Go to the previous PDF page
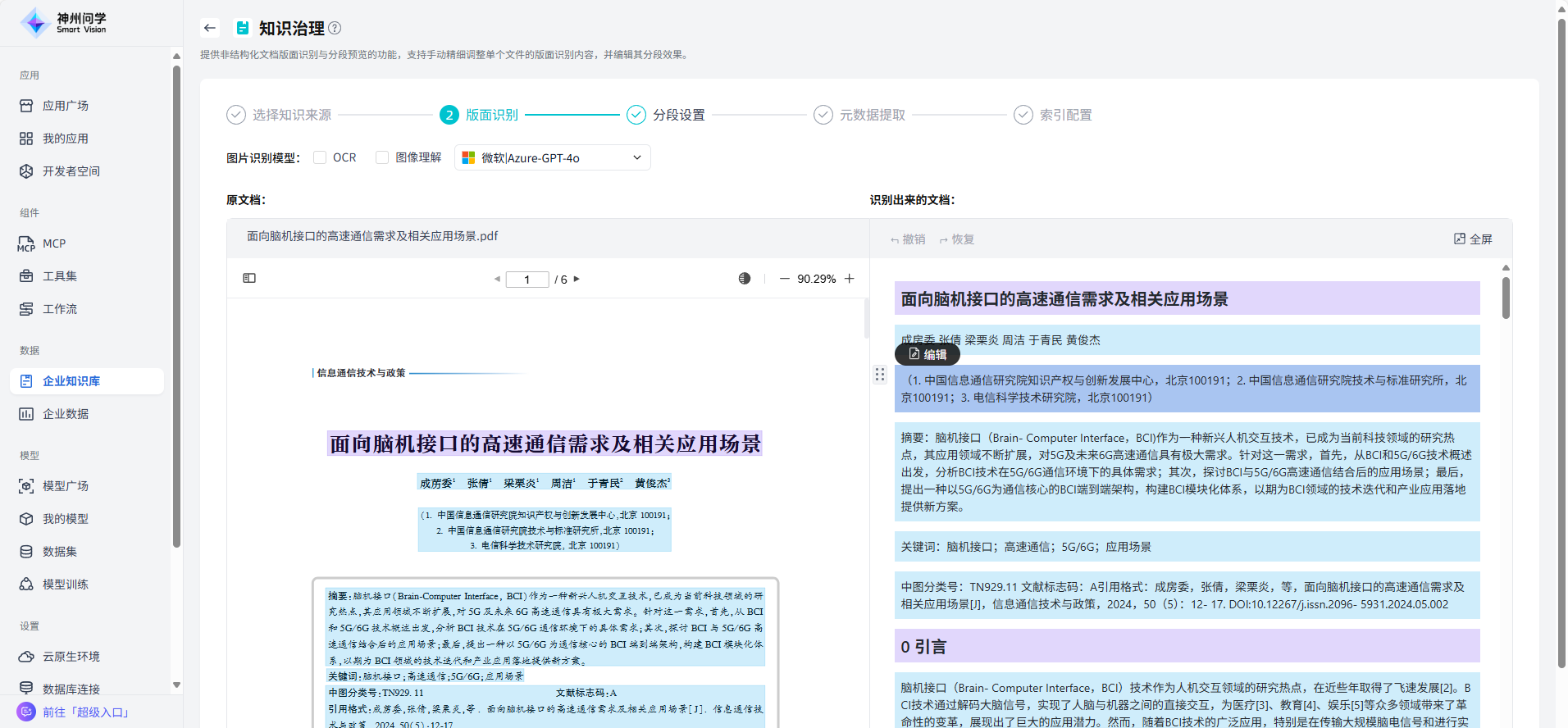This screenshot has width=1568, height=728. click(497, 280)
